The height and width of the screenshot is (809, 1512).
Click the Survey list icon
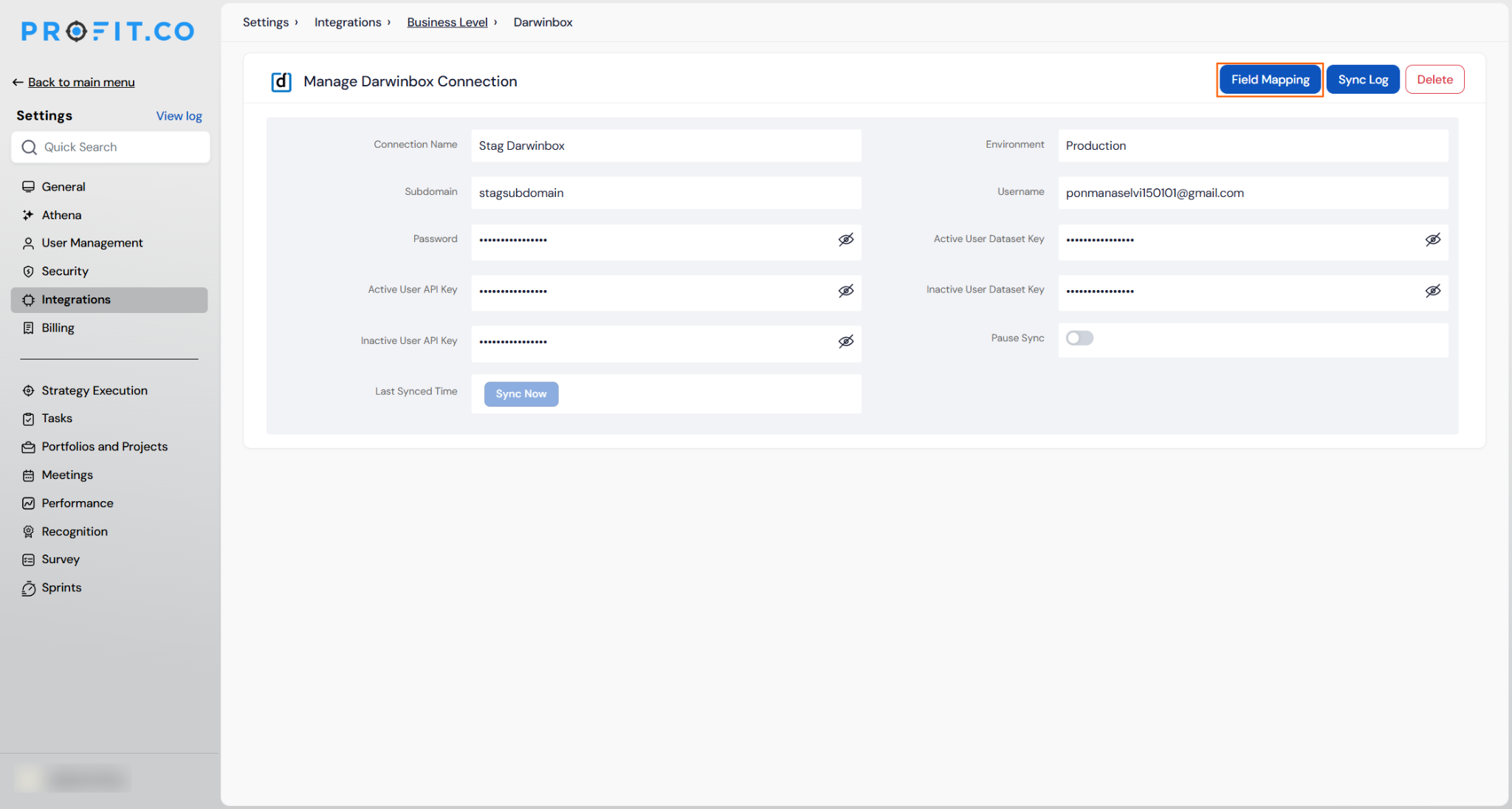click(x=28, y=560)
